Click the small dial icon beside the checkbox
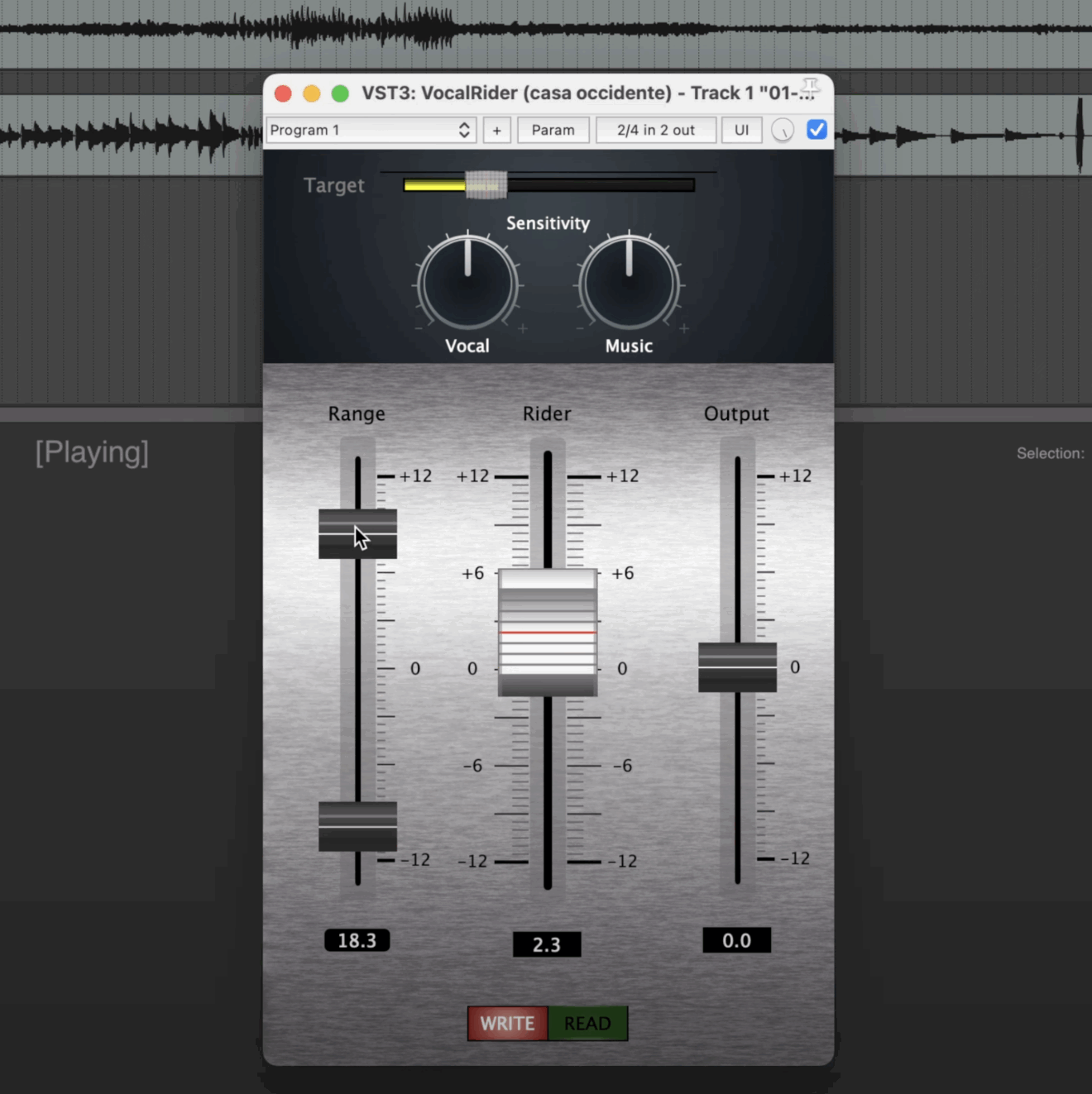This screenshot has height=1094, width=1092. coord(782,130)
